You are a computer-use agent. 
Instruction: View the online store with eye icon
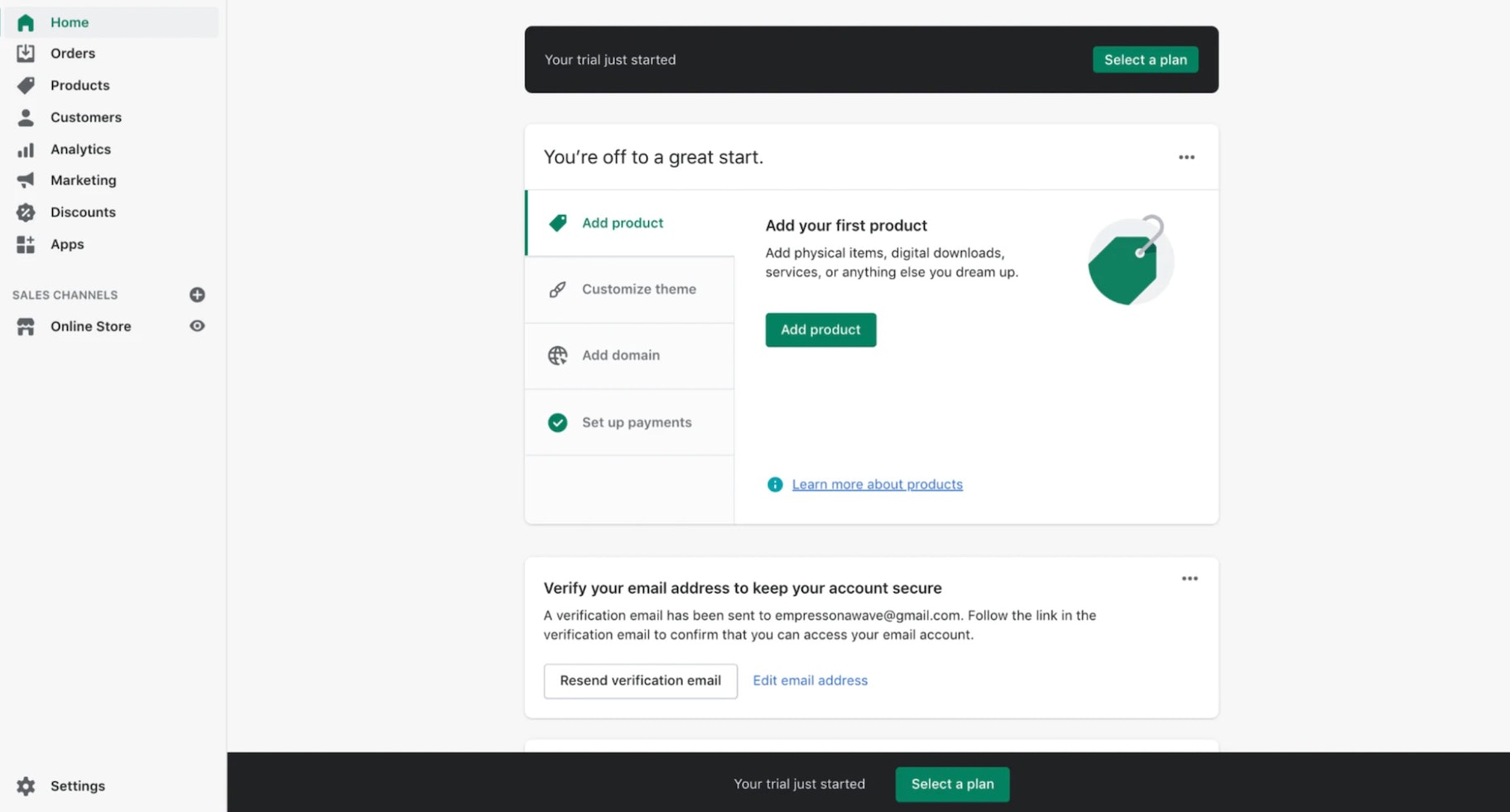(197, 326)
